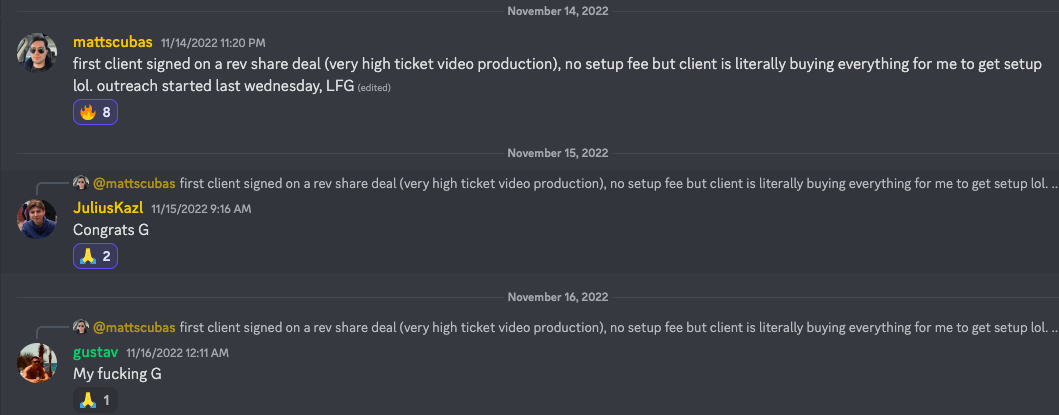The width and height of the screenshot is (1059, 415).
Task: Toggle the fire reaction with 8 votes
Action: click(x=95, y=112)
